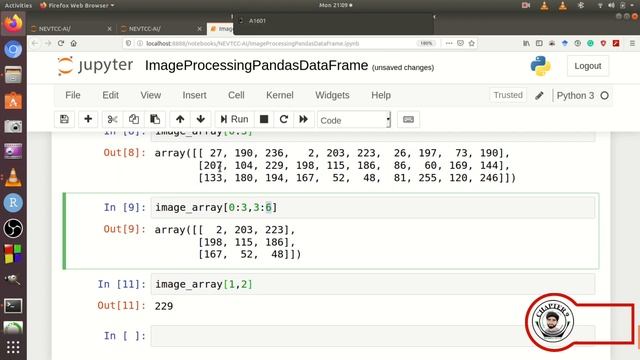Move selected cell down arrow

click(x=200, y=119)
